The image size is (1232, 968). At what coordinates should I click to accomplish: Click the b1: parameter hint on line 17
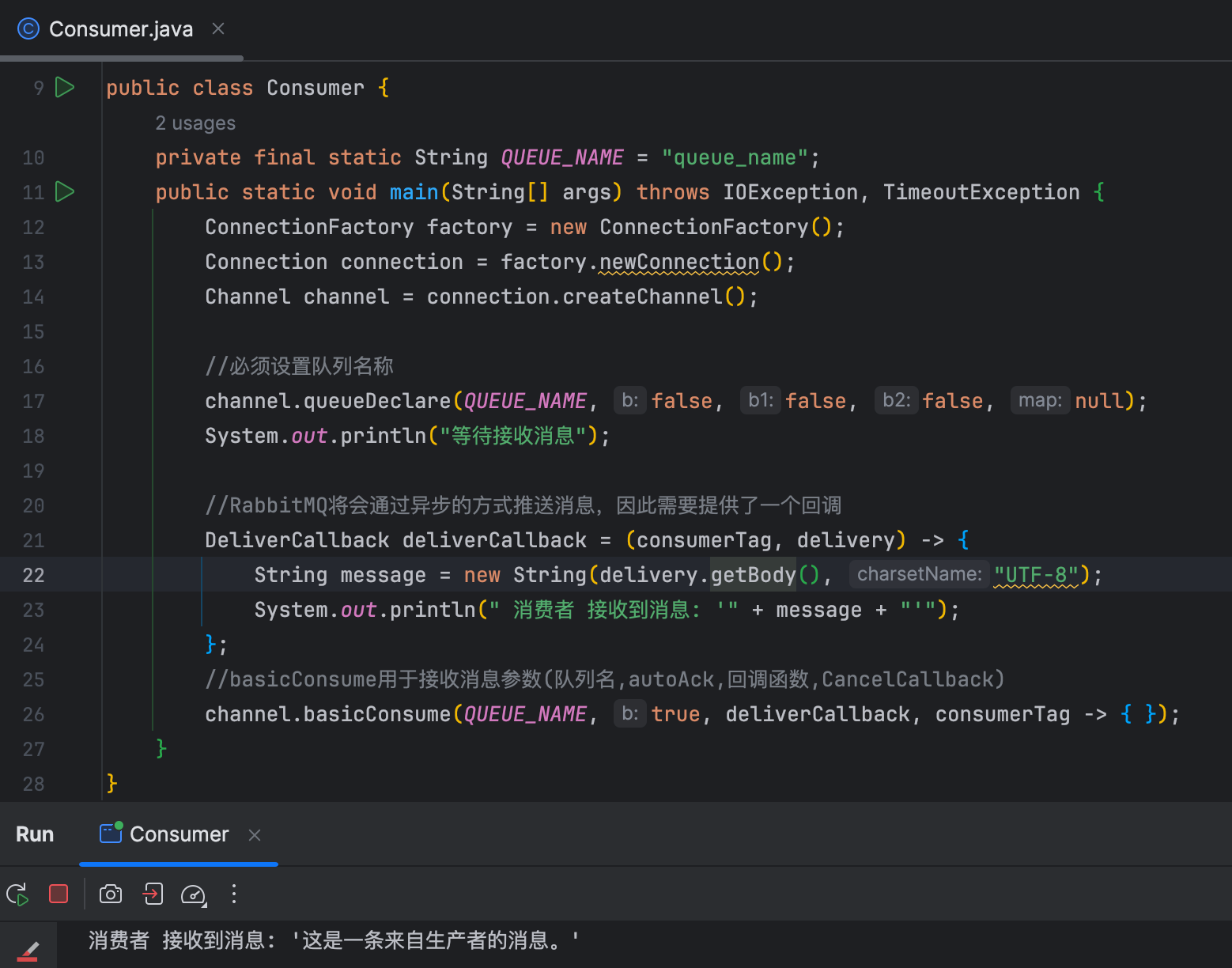761,400
